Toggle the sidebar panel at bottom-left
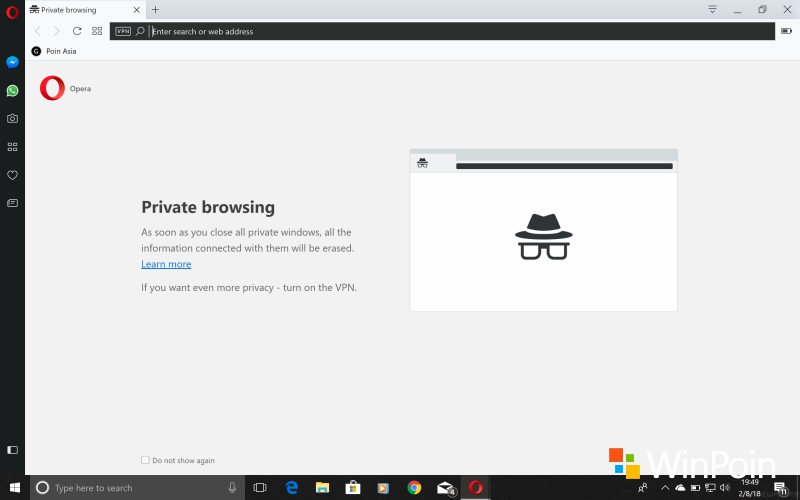Viewport: 800px width, 500px height. (x=12, y=450)
